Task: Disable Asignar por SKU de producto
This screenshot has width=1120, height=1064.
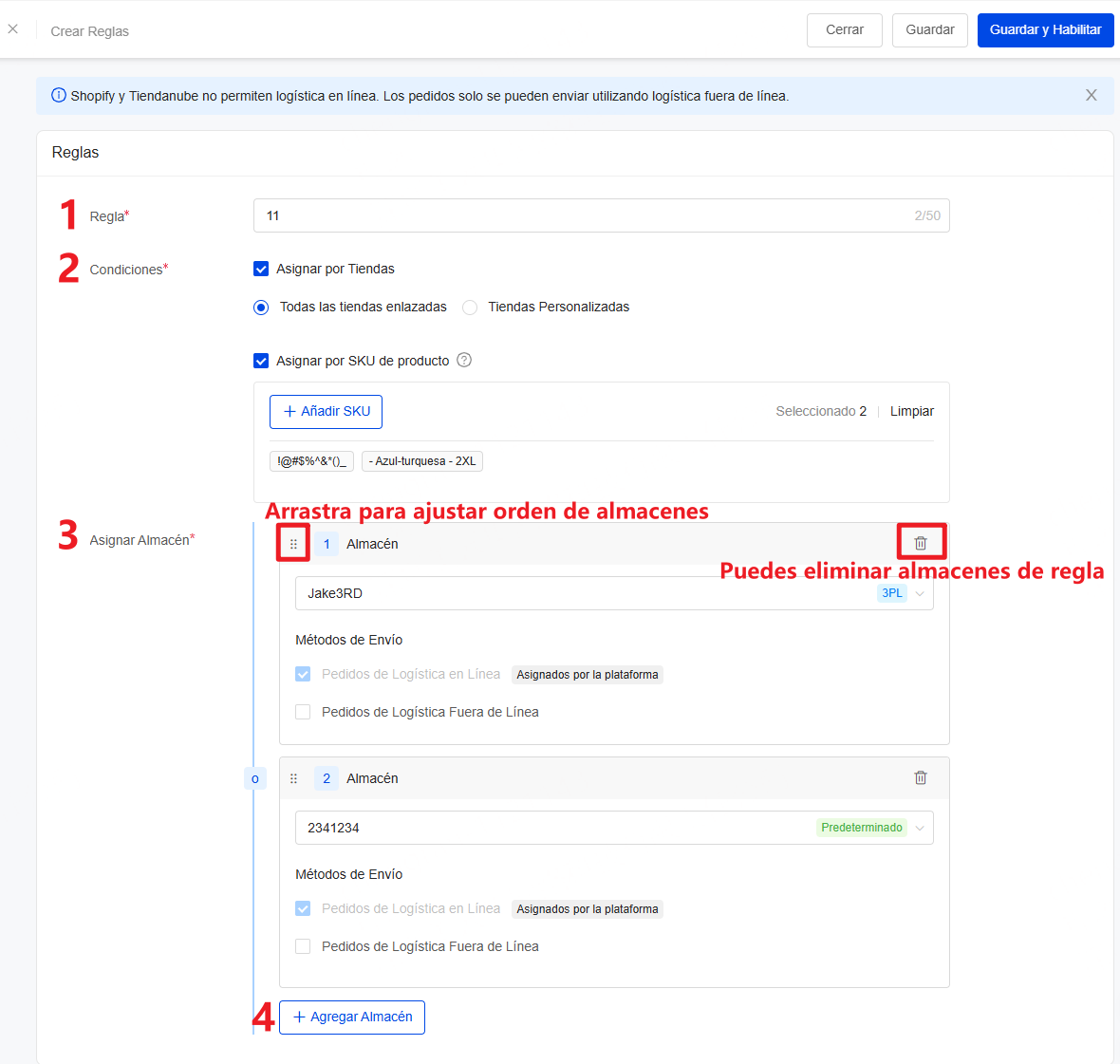Action: coord(261,360)
